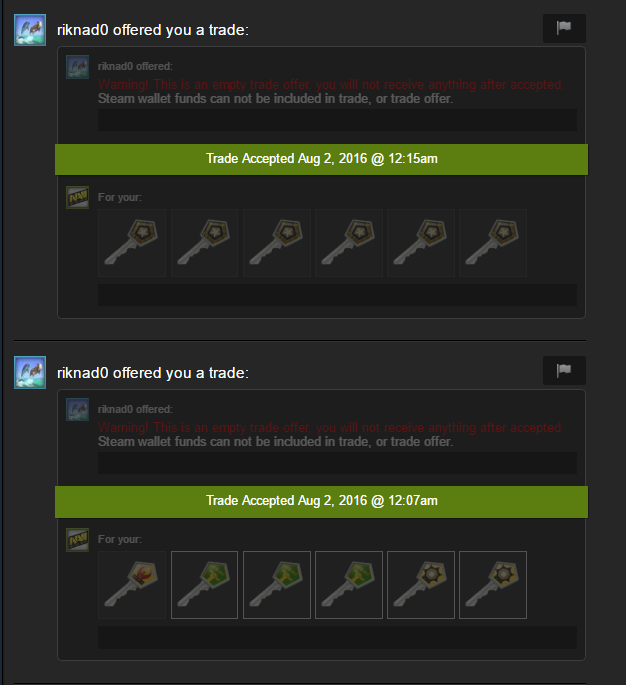The width and height of the screenshot is (626, 685).
Task: Click small riknad0 avatar inside first offer box
Action: [77, 67]
